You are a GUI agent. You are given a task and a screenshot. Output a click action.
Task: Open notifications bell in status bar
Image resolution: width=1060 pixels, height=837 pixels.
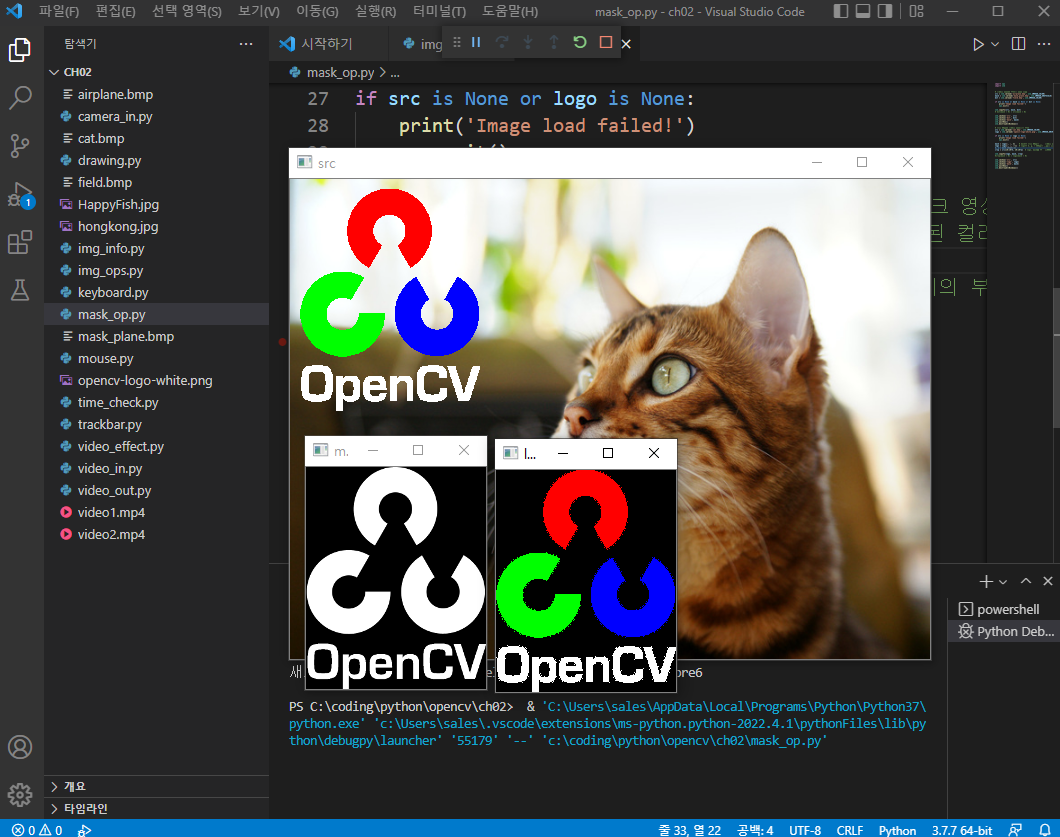(1044, 830)
